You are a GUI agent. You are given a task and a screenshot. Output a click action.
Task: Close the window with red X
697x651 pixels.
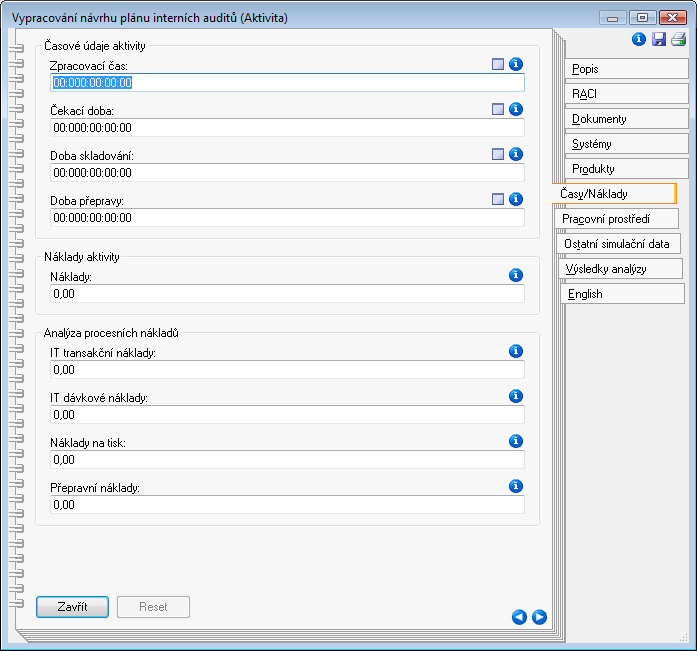point(673,18)
